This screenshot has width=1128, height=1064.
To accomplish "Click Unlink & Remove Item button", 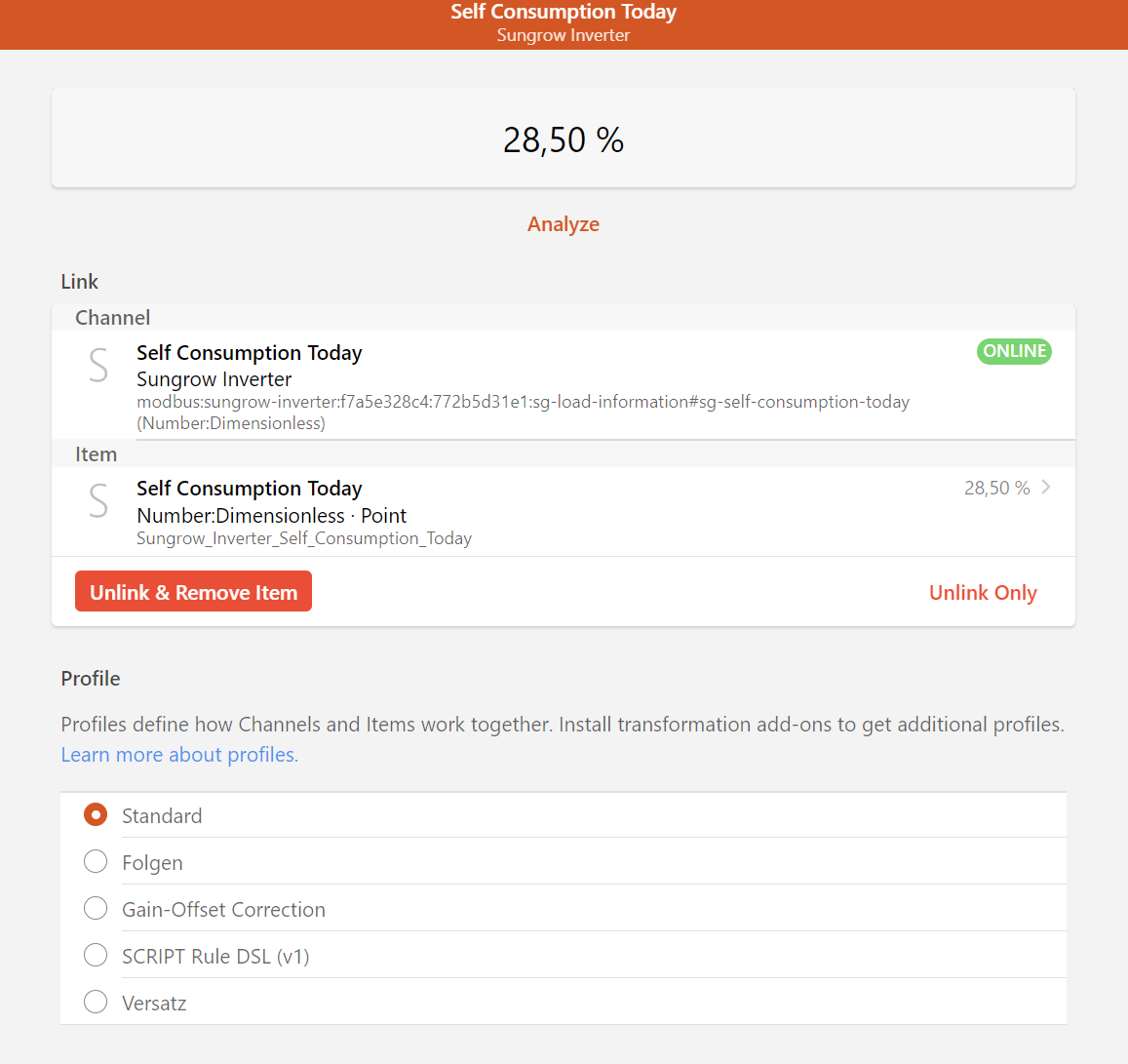I will click(193, 591).
